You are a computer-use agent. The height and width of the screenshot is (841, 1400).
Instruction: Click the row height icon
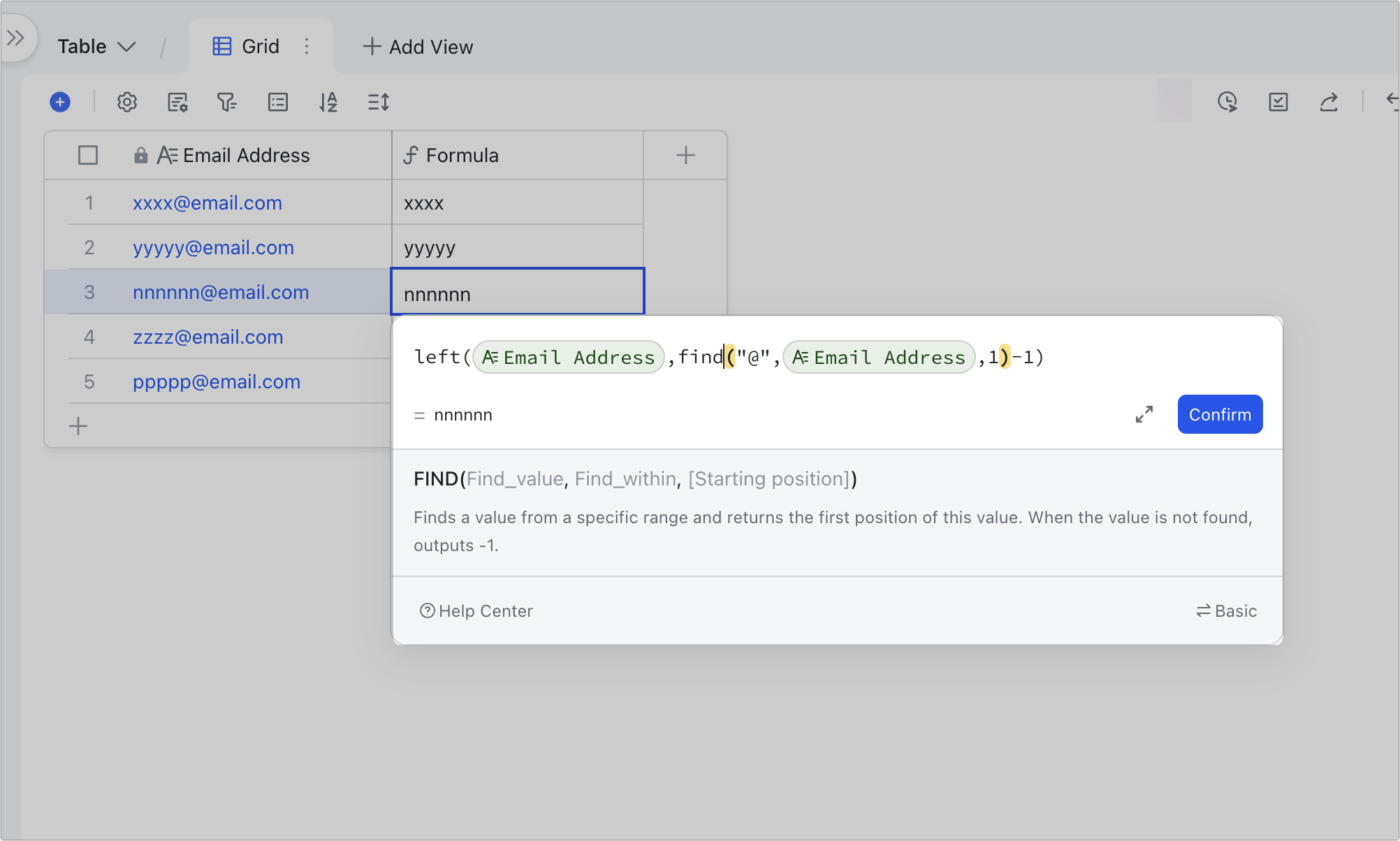pyautogui.click(x=378, y=103)
